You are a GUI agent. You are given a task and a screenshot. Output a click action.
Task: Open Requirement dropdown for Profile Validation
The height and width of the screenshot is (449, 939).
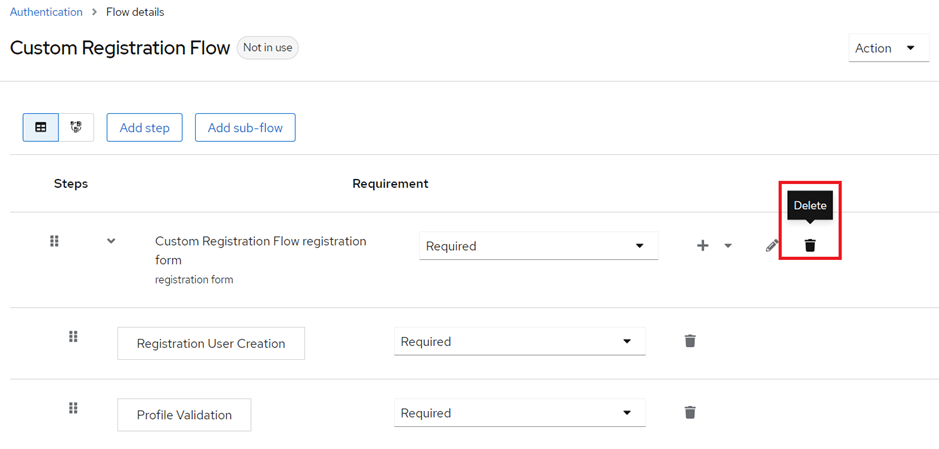click(519, 413)
